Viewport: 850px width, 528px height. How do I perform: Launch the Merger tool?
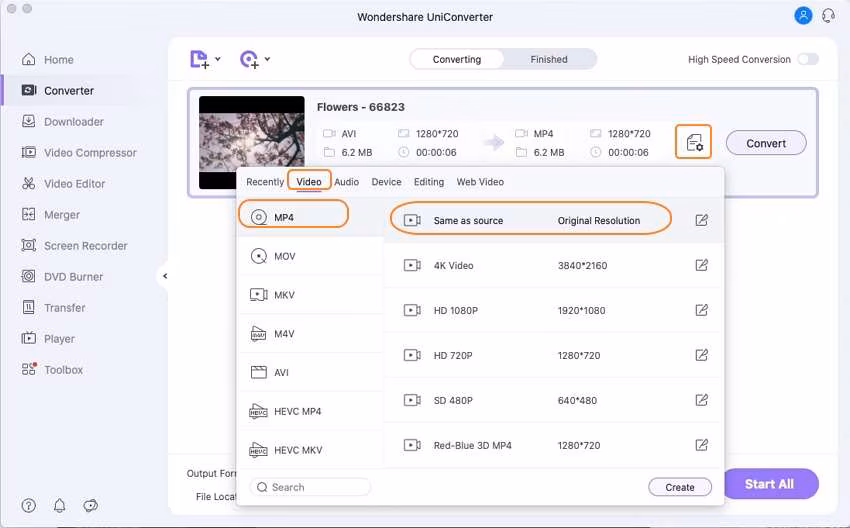click(x=50, y=215)
